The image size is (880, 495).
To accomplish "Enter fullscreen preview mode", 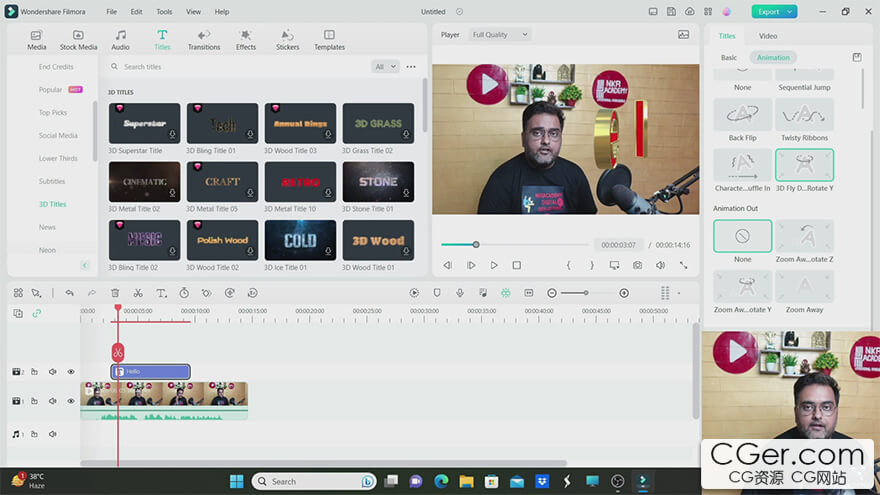I will (684, 265).
